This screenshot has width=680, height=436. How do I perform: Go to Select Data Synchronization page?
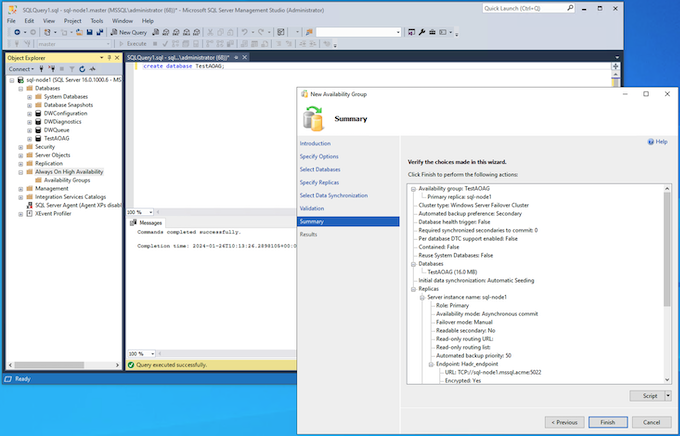click(333, 196)
